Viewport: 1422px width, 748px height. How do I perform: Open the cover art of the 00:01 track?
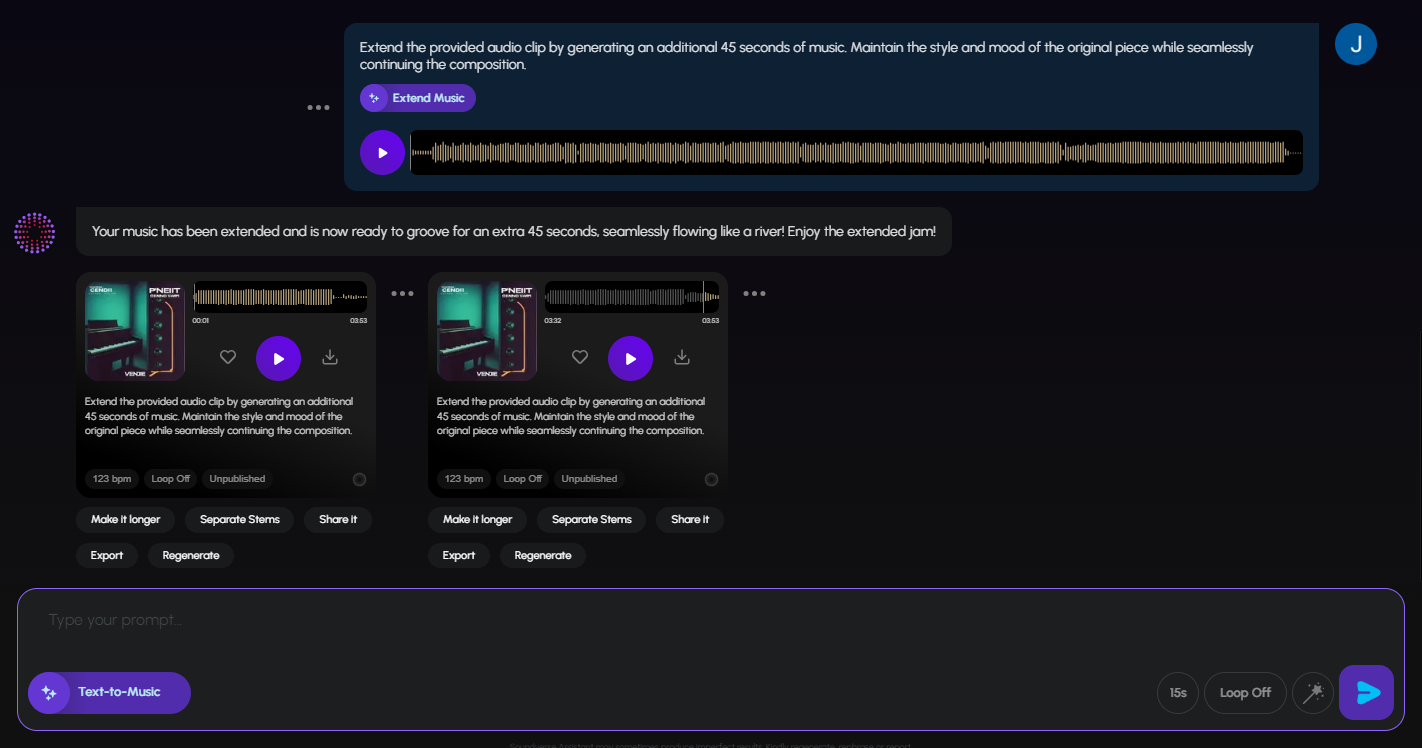(135, 331)
